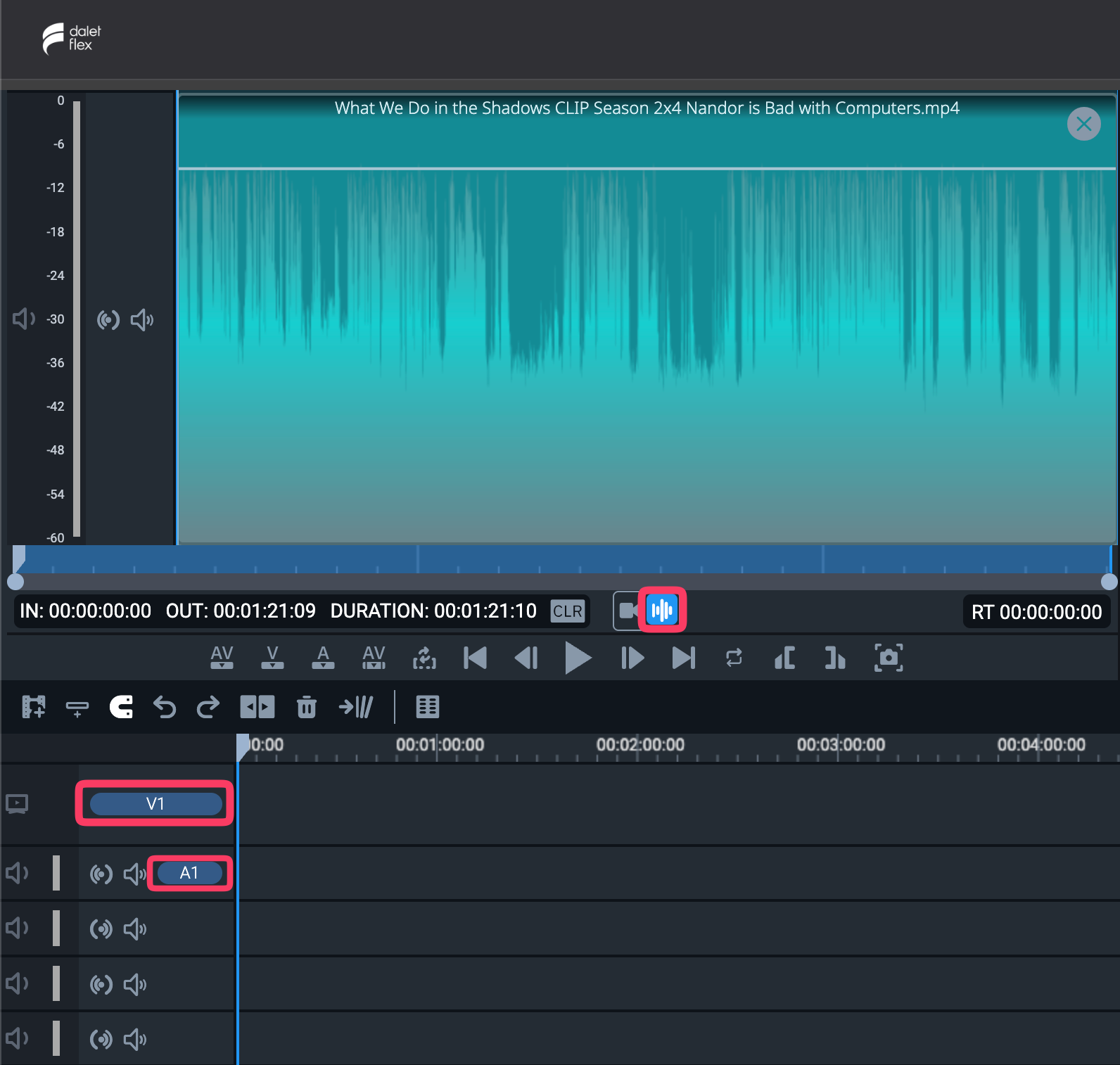Select the V1 video track
The width and height of the screenshot is (1120, 1065).
point(155,803)
